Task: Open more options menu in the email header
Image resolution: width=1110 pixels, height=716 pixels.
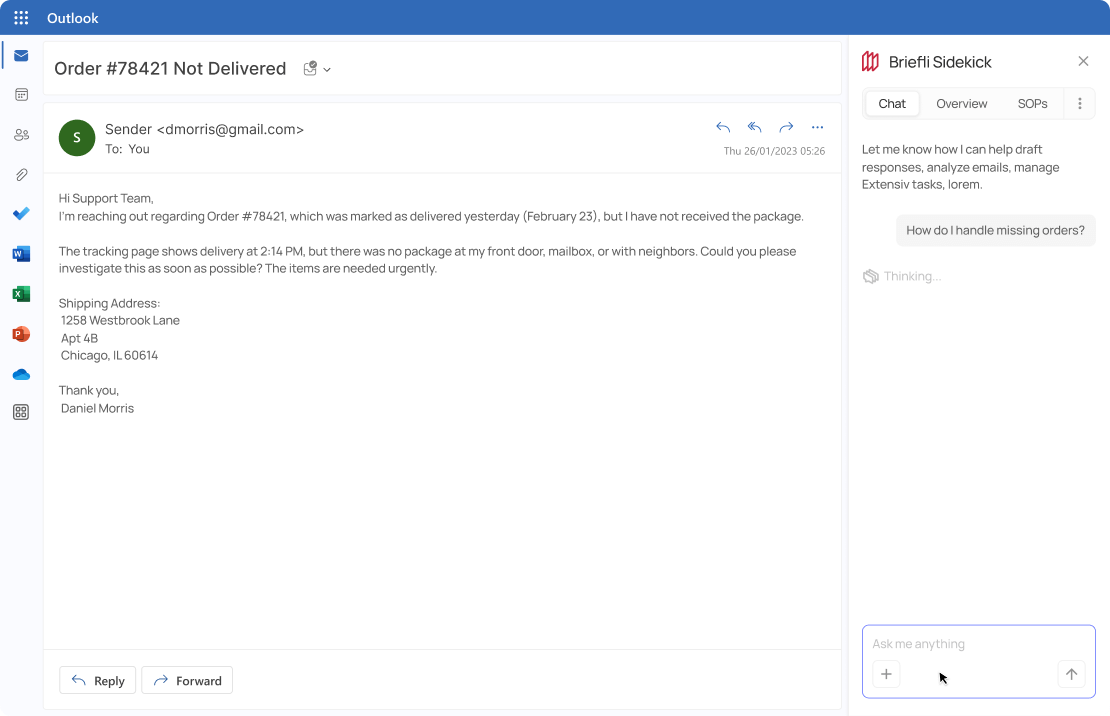Action: pyautogui.click(x=817, y=127)
